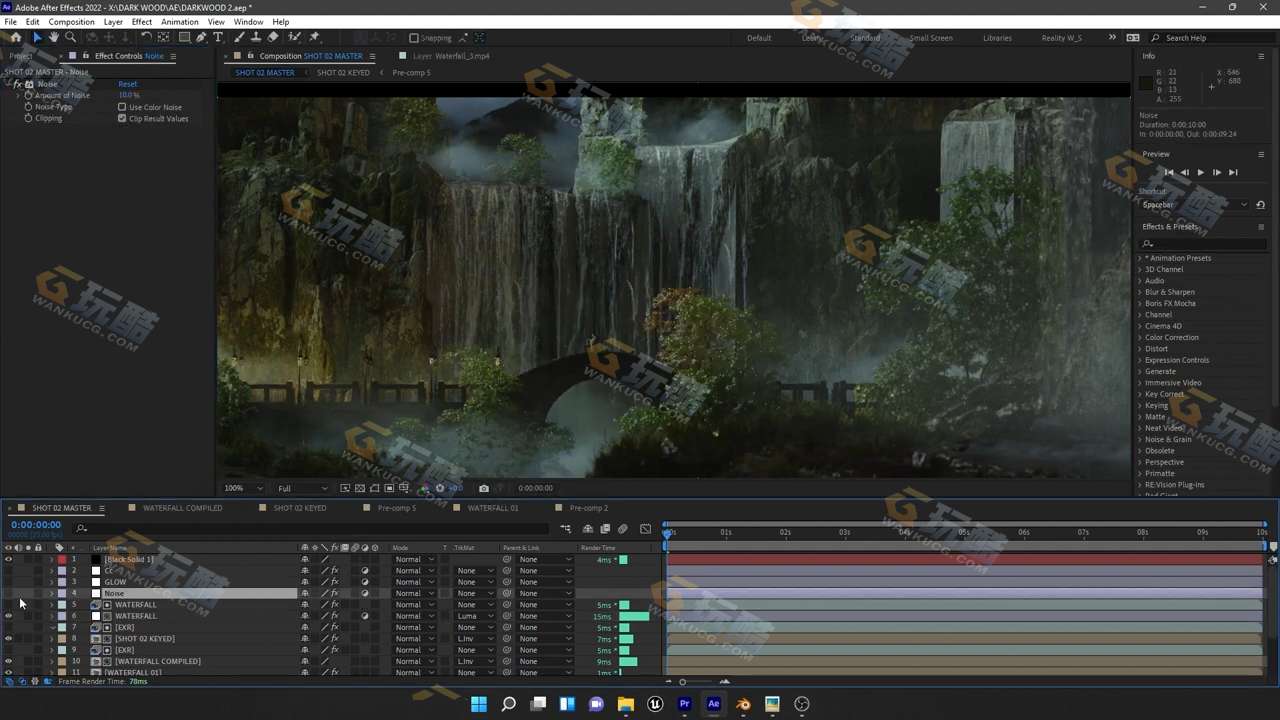Open the Luma track matte dropdown
The width and height of the screenshot is (1280, 720).
[474, 616]
